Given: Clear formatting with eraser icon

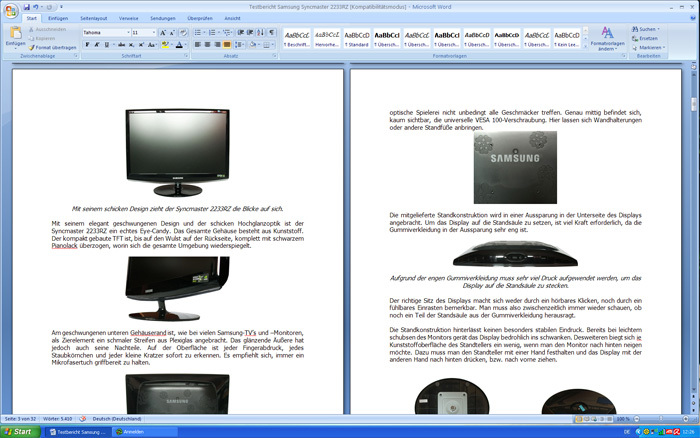Looking at the screenshot, I should (x=183, y=33).
